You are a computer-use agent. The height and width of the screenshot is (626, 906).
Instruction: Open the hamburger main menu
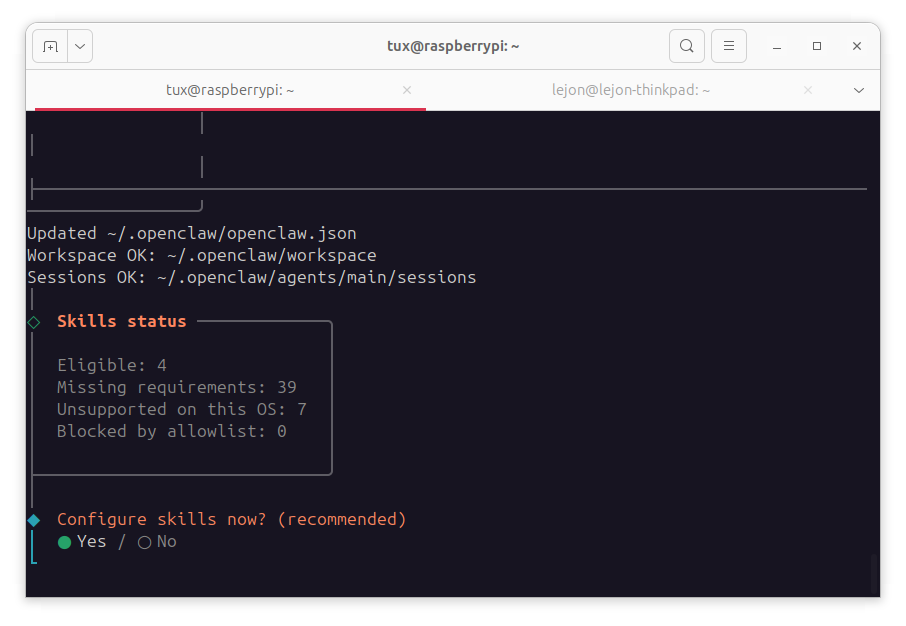(x=729, y=46)
